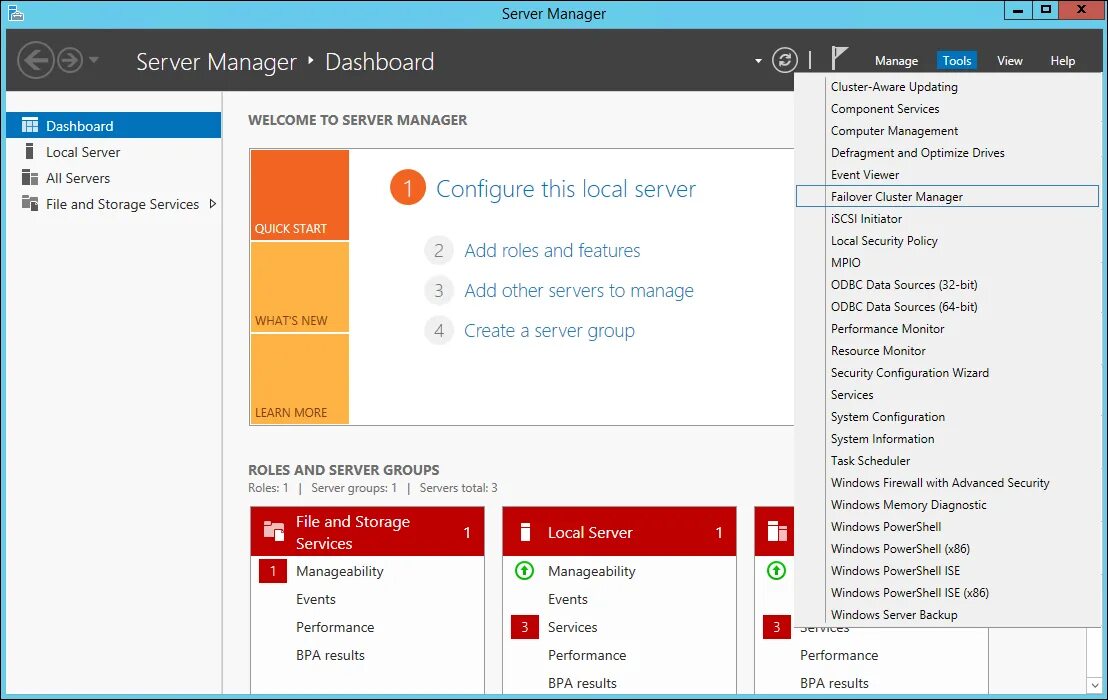Click the Local Server sidebar icon
The height and width of the screenshot is (700, 1108).
point(30,151)
